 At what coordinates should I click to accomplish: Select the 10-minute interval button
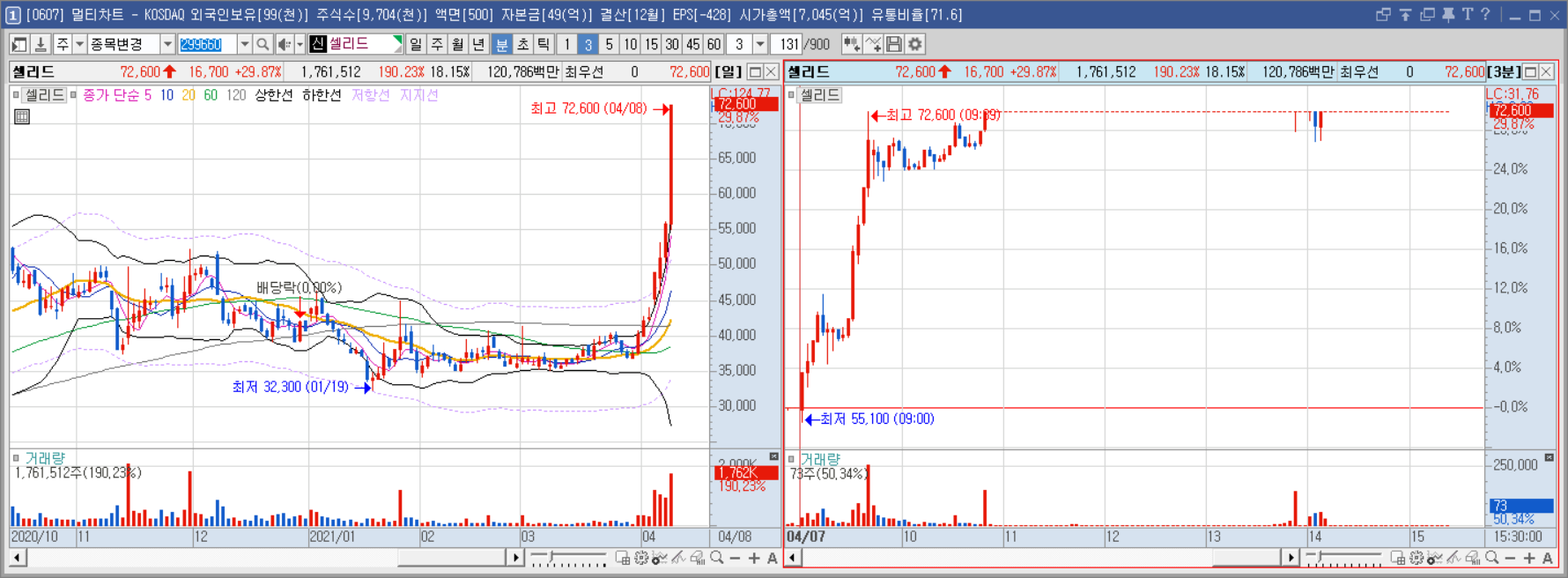[x=630, y=44]
